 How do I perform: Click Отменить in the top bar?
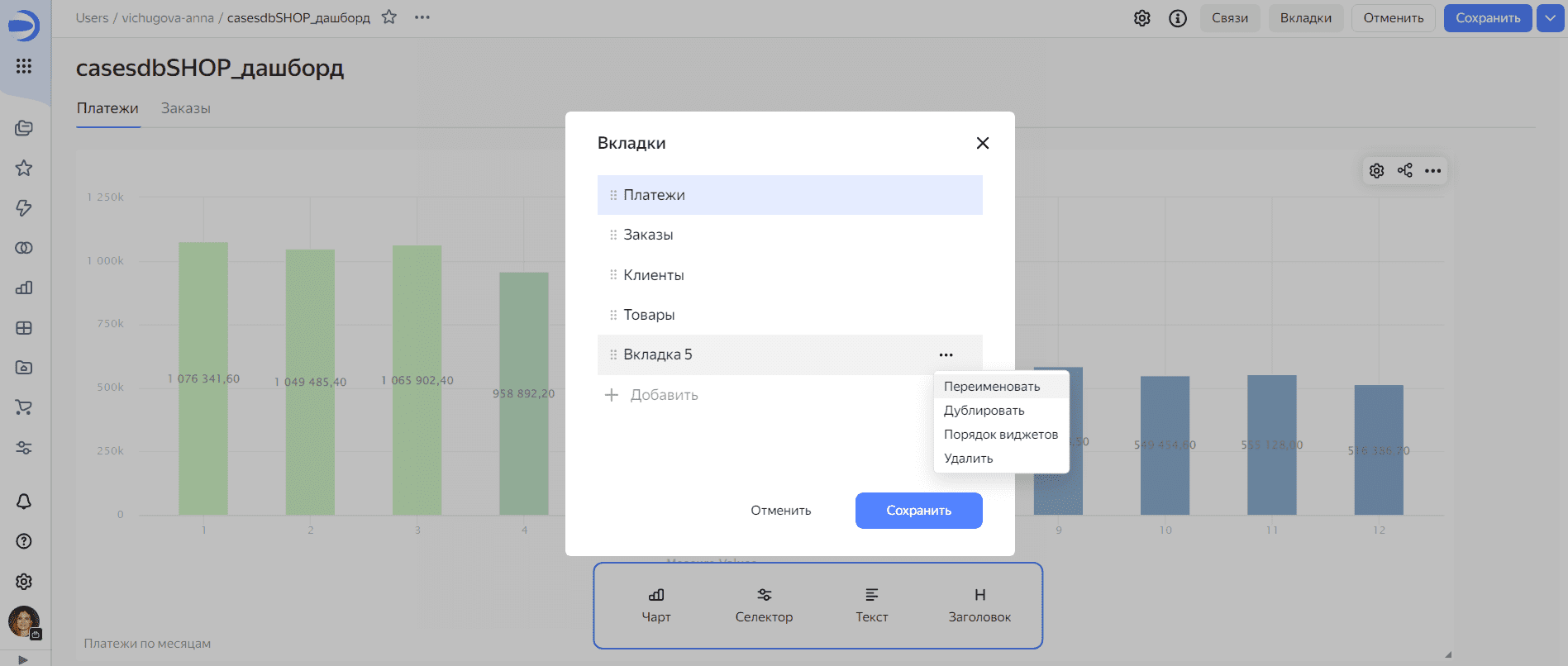tap(1394, 18)
